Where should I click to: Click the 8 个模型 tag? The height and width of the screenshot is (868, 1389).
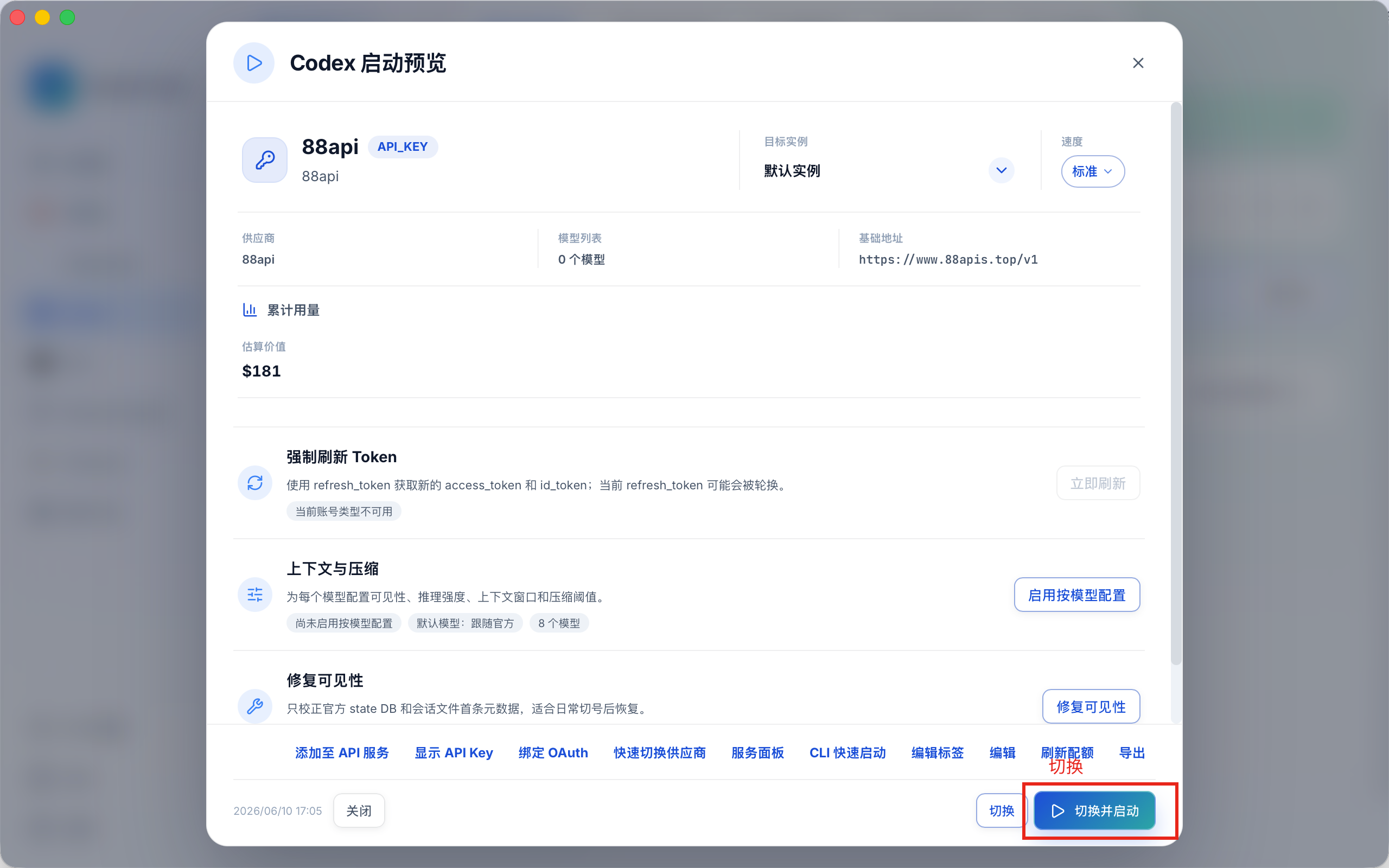tap(559, 623)
